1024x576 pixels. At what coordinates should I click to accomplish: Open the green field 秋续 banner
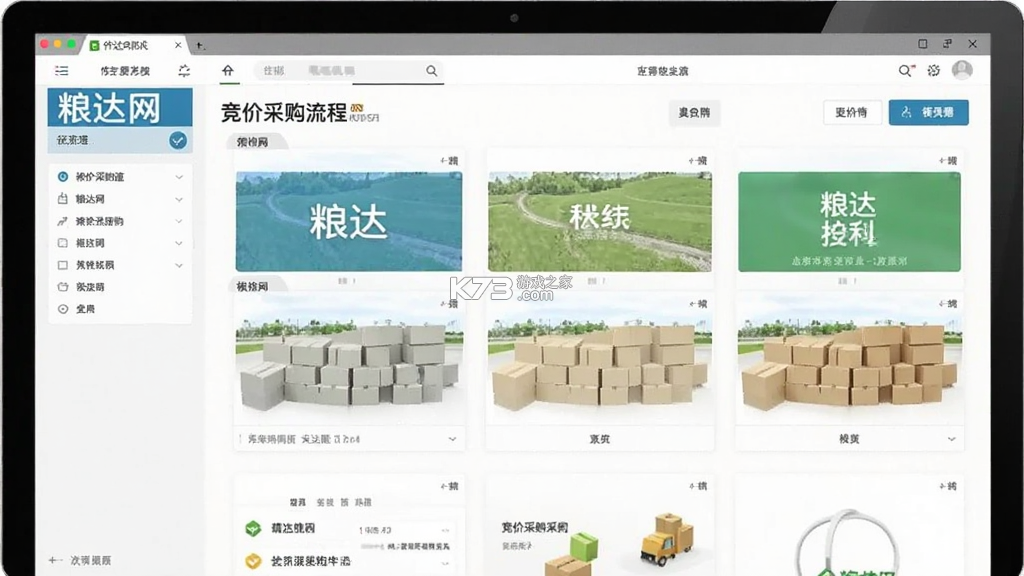point(600,221)
